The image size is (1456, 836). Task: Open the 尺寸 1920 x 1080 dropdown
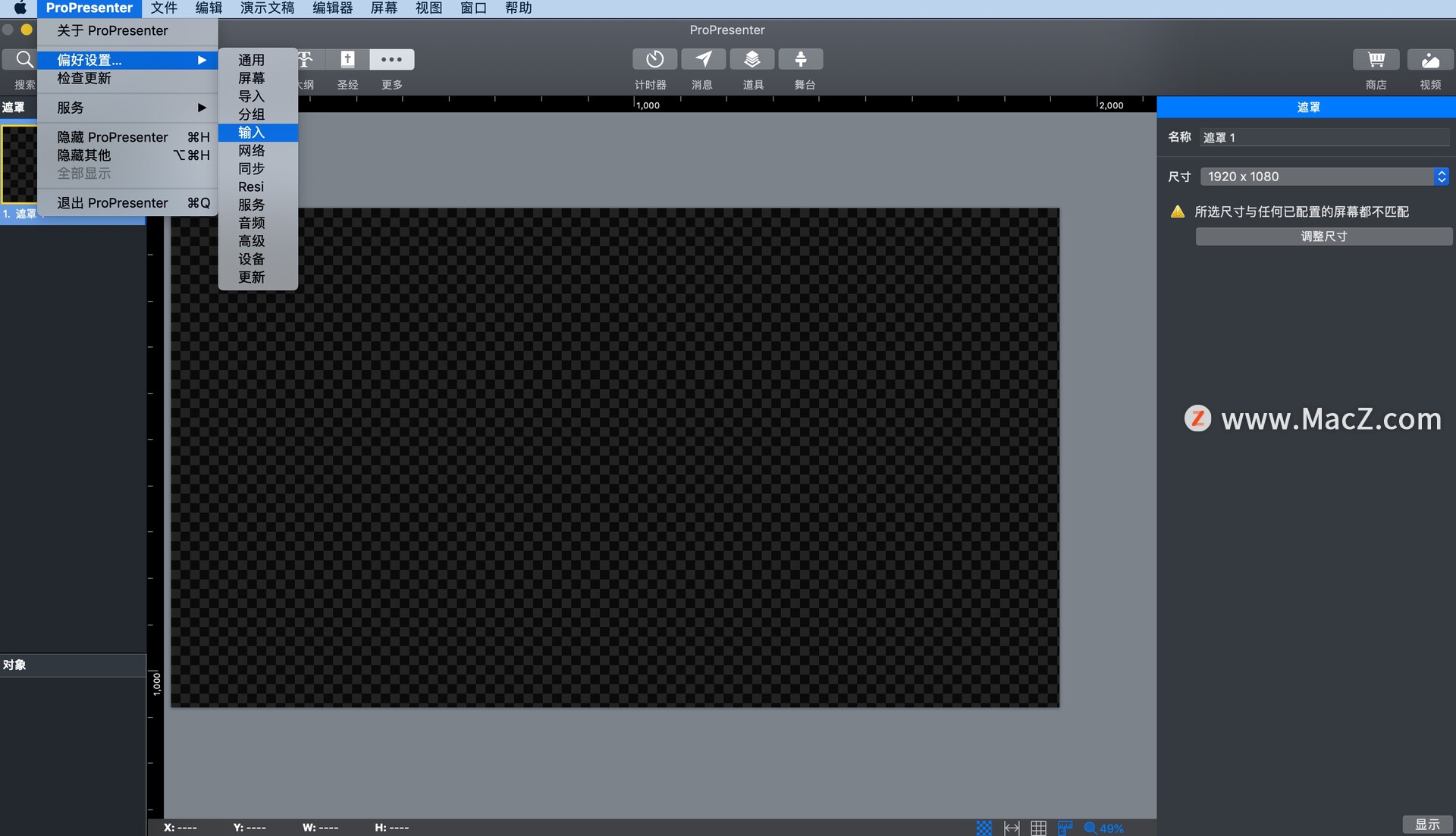[x=1324, y=177]
